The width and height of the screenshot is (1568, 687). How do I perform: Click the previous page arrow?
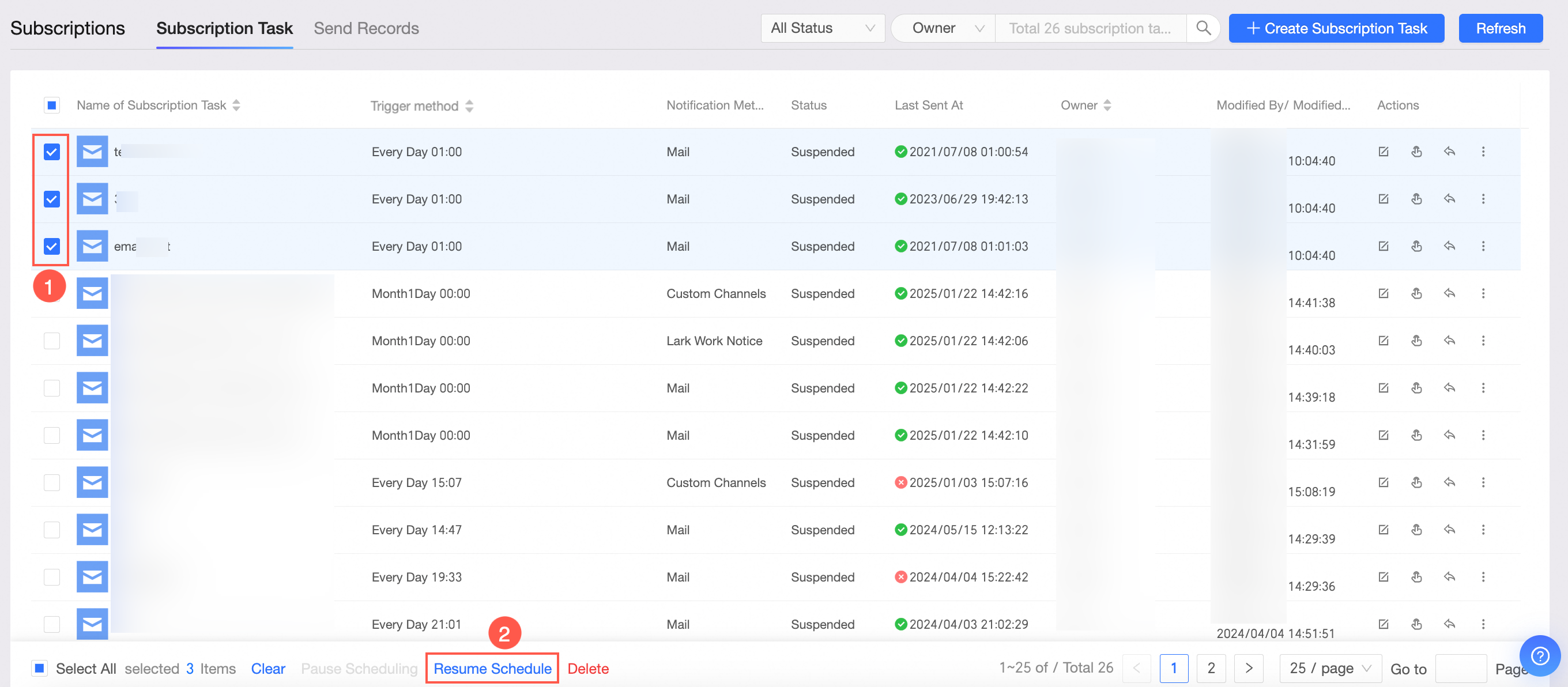[x=1136, y=668]
